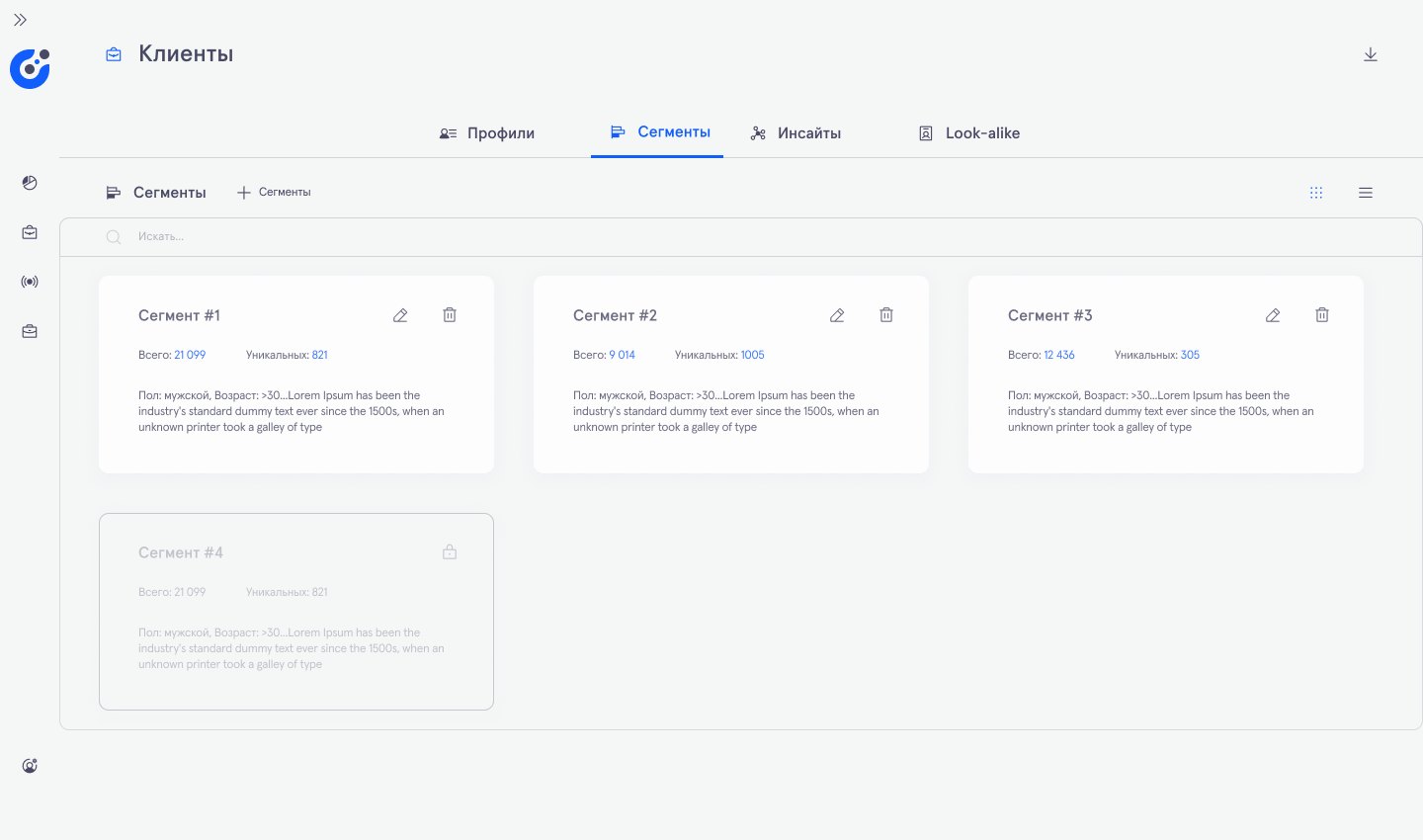Open broadcast signal sidebar icon
The image size is (1423, 840).
(30, 282)
